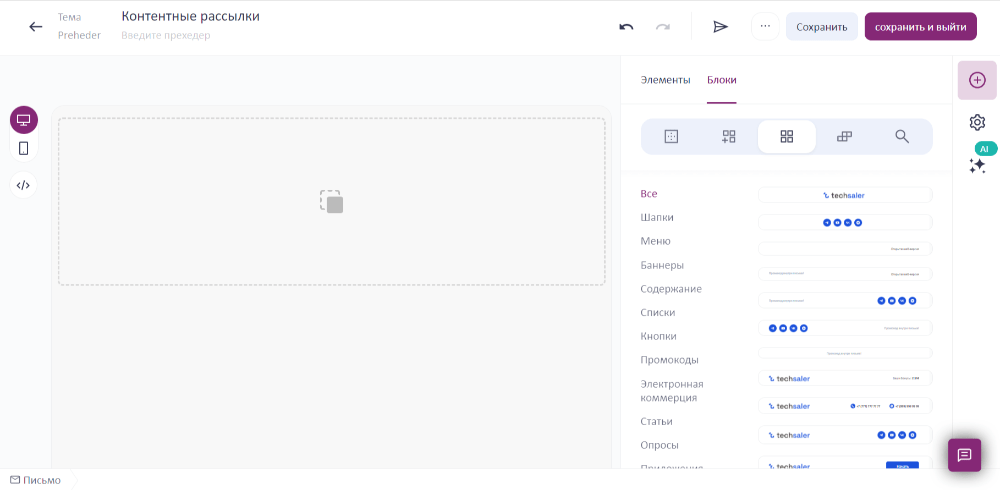This screenshot has height=490, width=1000.
Task: Open the three-dots more options menu
Action: pos(765,27)
